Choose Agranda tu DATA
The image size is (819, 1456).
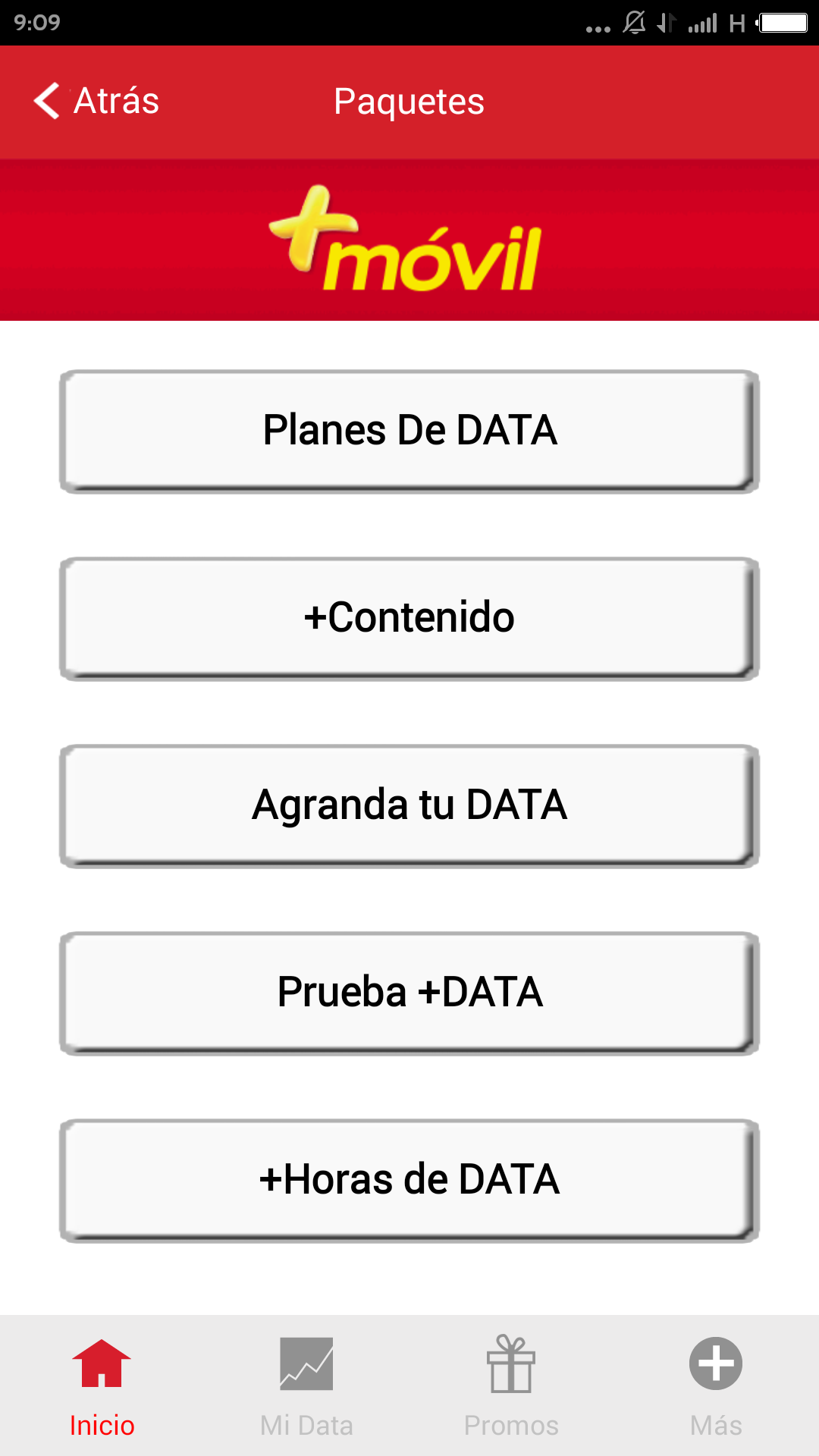[x=409, y=805]
